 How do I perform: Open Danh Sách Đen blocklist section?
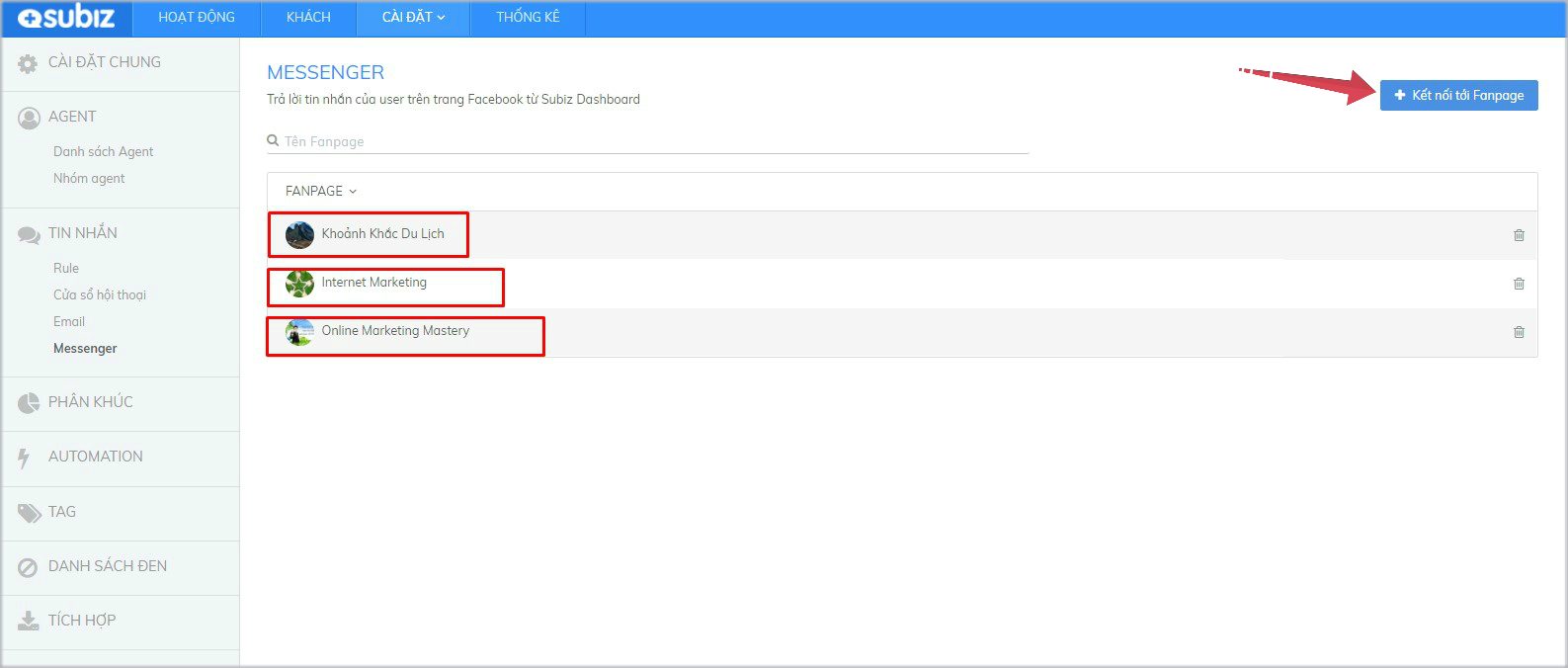(x=107, y=566)
